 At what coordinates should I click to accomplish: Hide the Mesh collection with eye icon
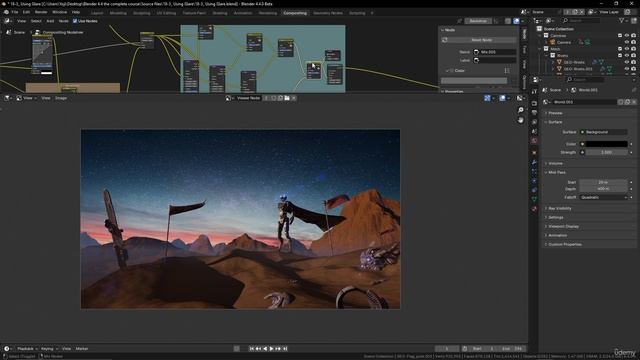(x=627, y=49)
